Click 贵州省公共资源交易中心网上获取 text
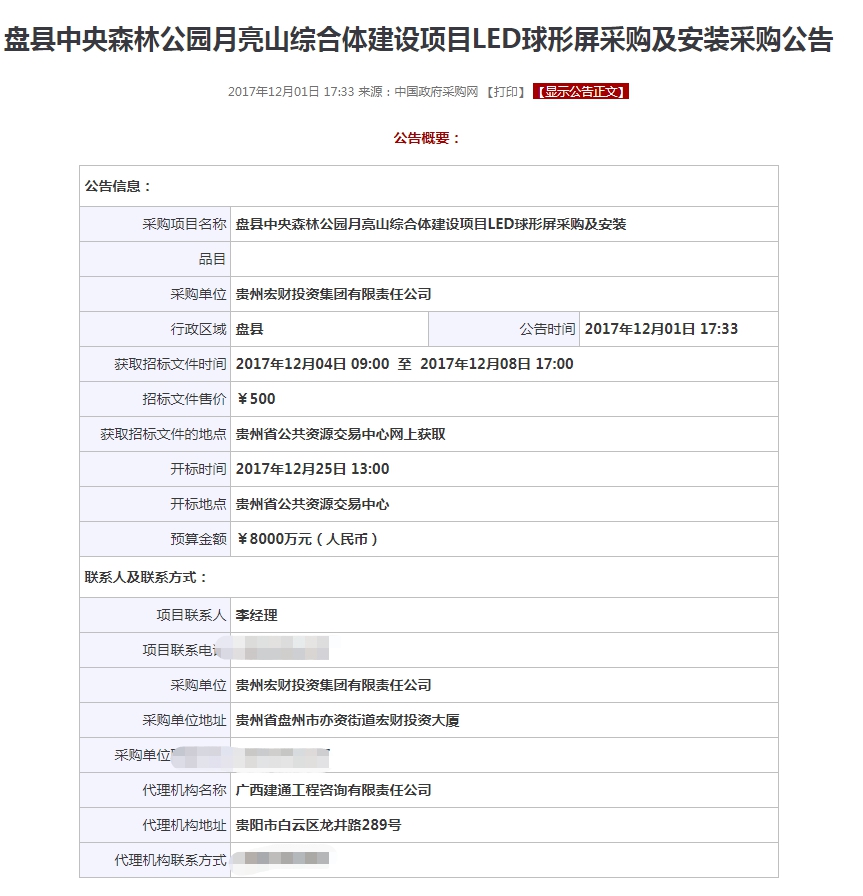 341,434
